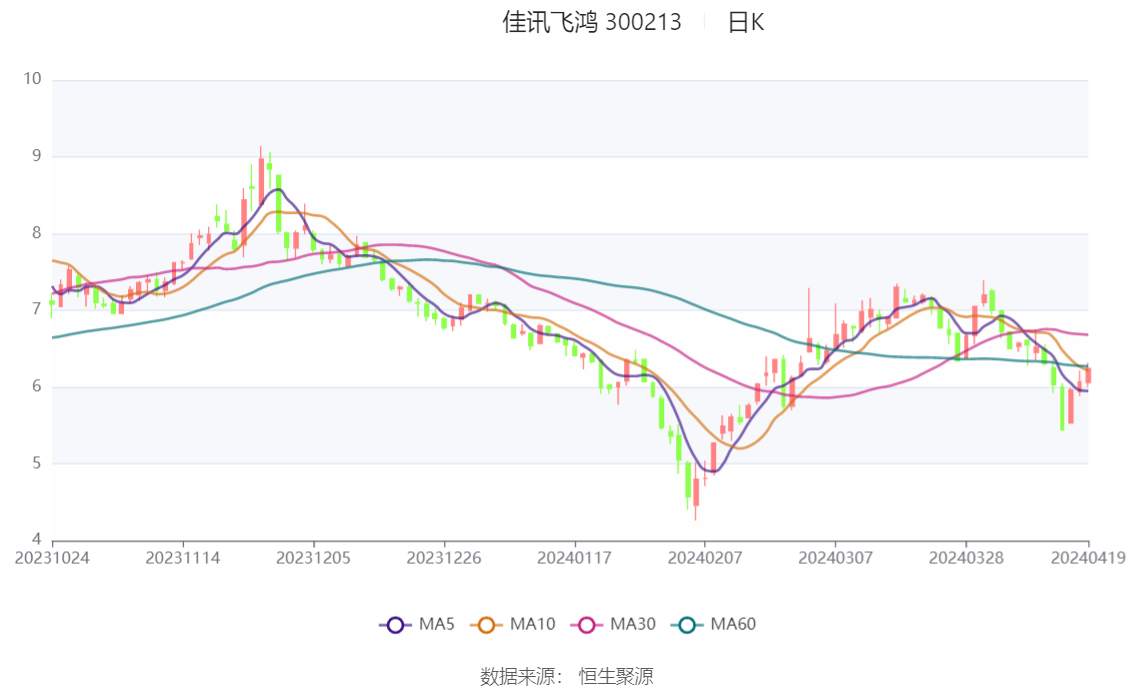Toggle MA60 series using its text label
Image resolution: width=1134 pixels, height=689 pixels.
[733, 625]
